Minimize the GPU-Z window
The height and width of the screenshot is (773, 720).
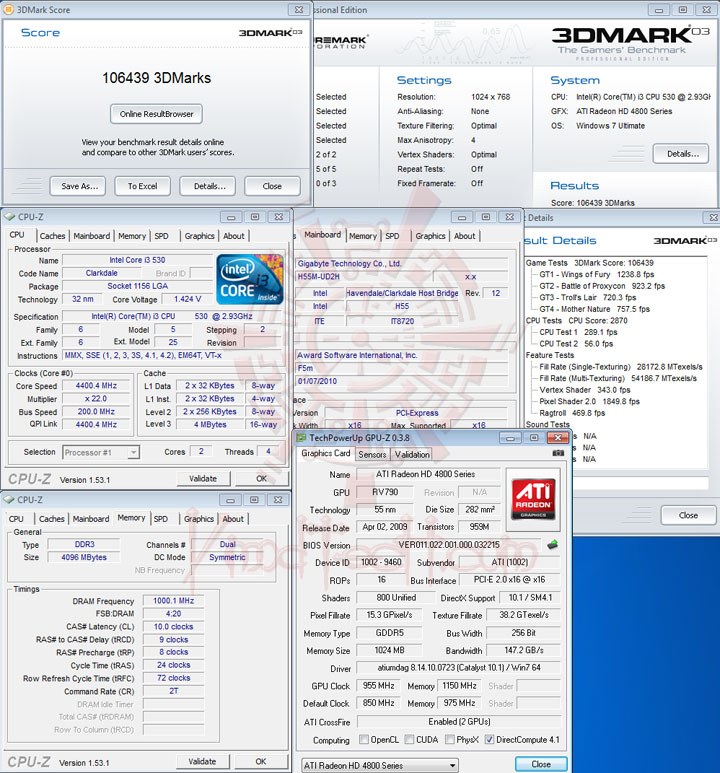point(510,438)
